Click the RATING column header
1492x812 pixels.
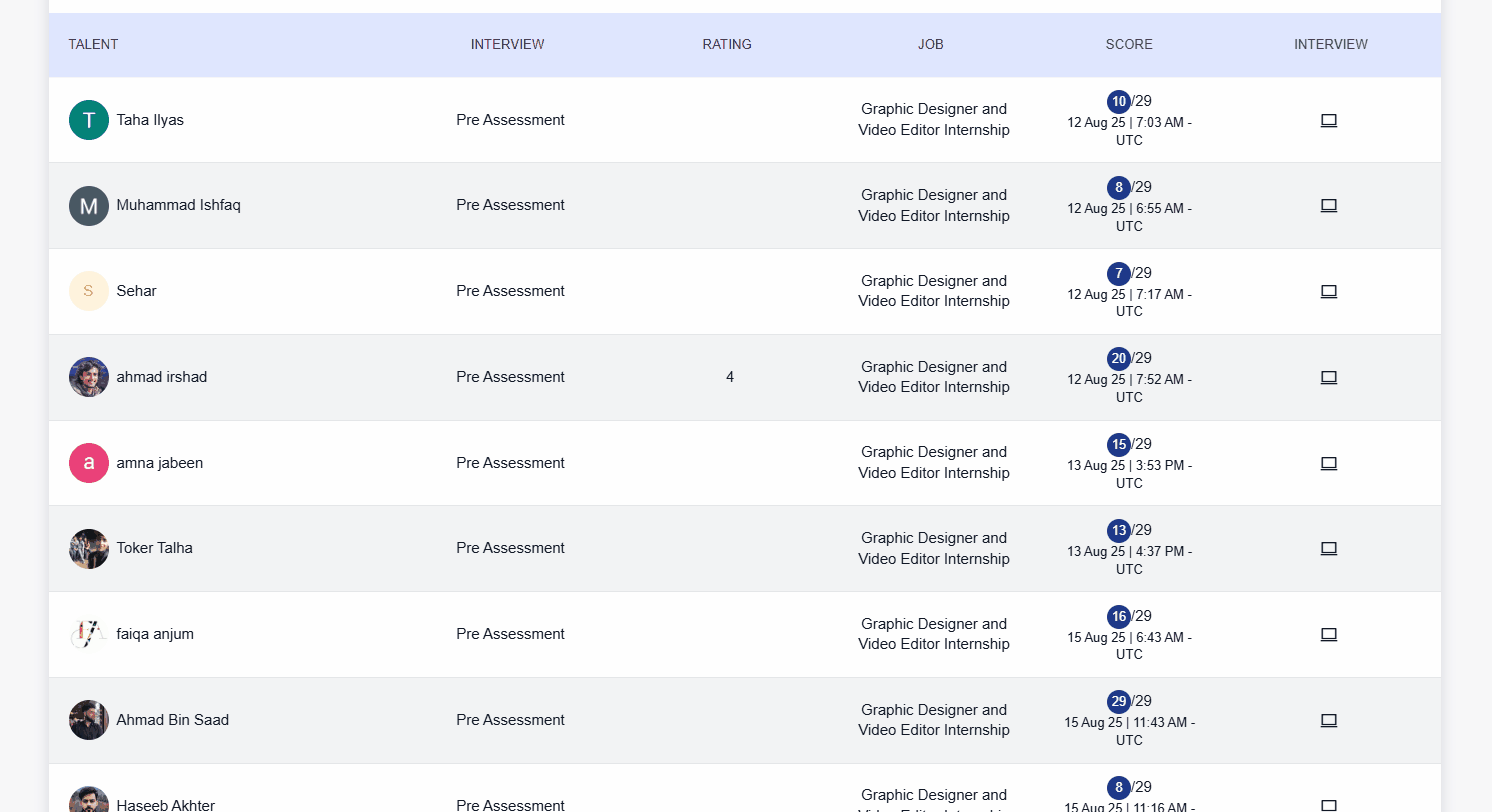(727, 44)
